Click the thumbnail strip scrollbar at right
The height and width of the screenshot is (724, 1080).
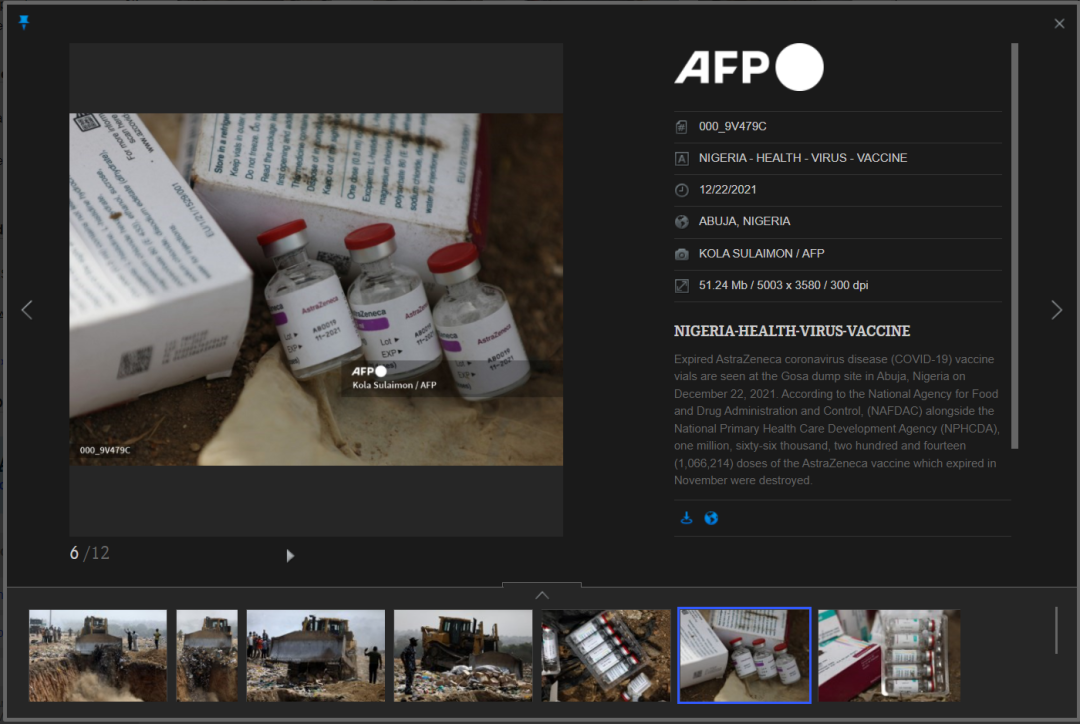(x=1056, y=630)
